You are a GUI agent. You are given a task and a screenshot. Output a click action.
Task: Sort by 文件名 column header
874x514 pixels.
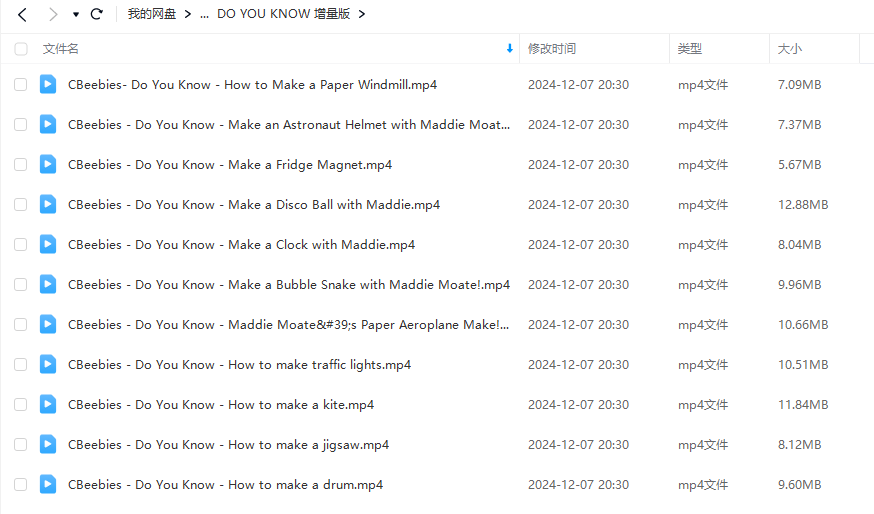(x=61, y=49)
